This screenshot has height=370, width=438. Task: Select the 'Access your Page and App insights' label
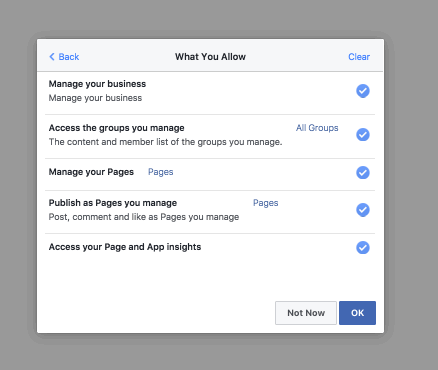click(125, 247)
